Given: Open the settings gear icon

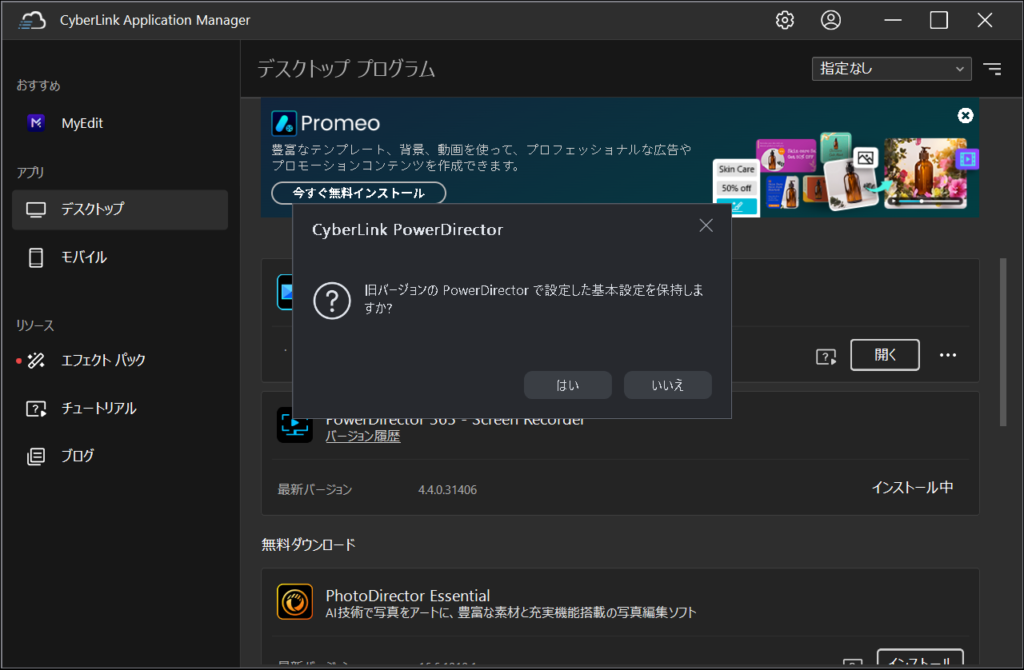Looking at the screenshot, I should point(784,20).
